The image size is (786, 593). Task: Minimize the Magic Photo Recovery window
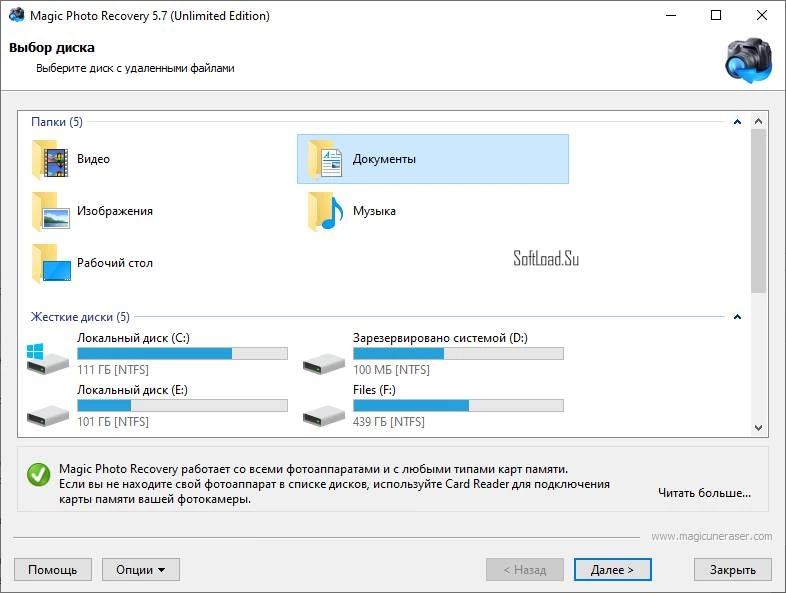coord(671,15)
